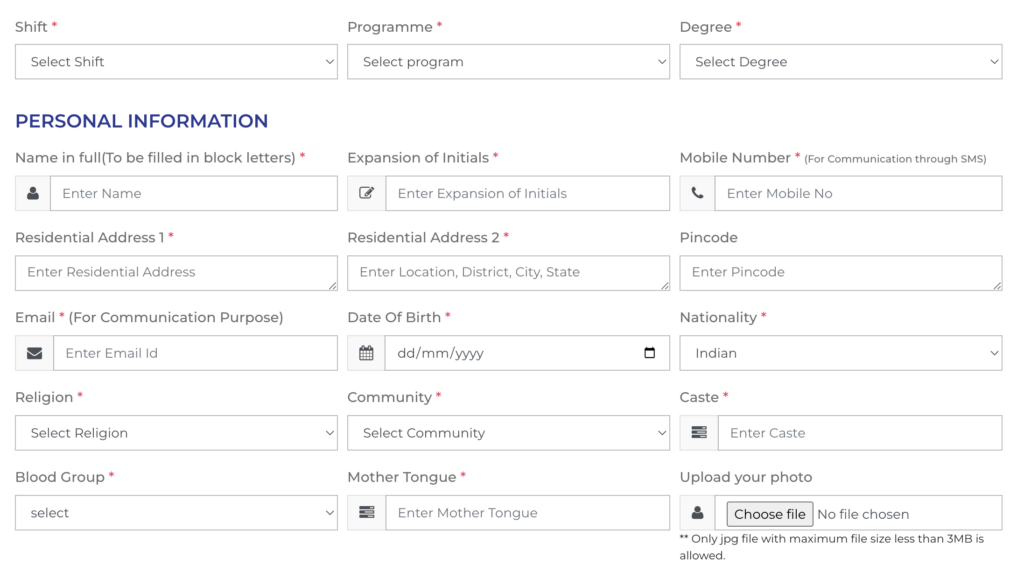Click the Choose file button to upload photo
The image size is (1024, 579).
click(768, 513)
